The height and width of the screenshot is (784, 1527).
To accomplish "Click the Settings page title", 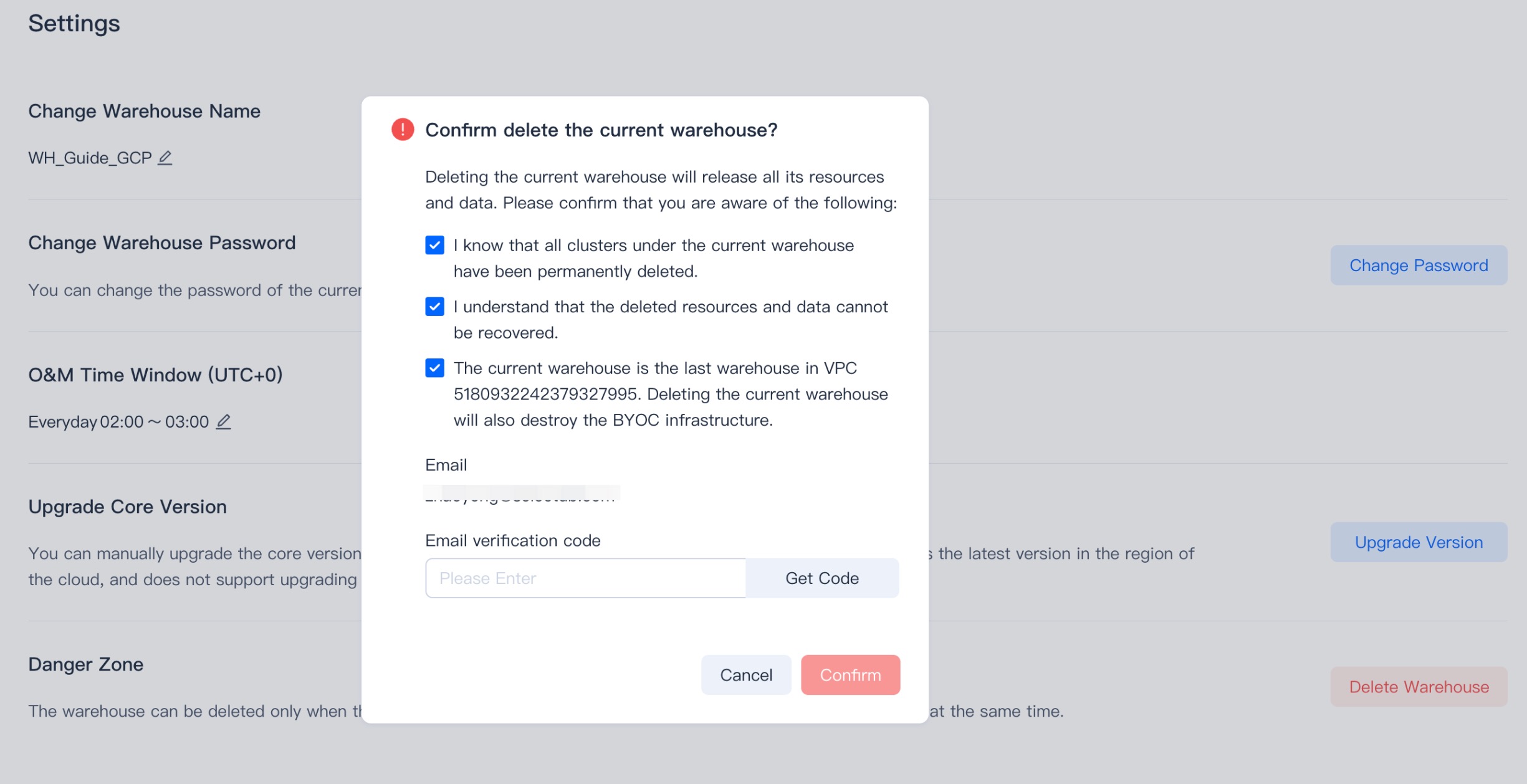I will 74,24.
